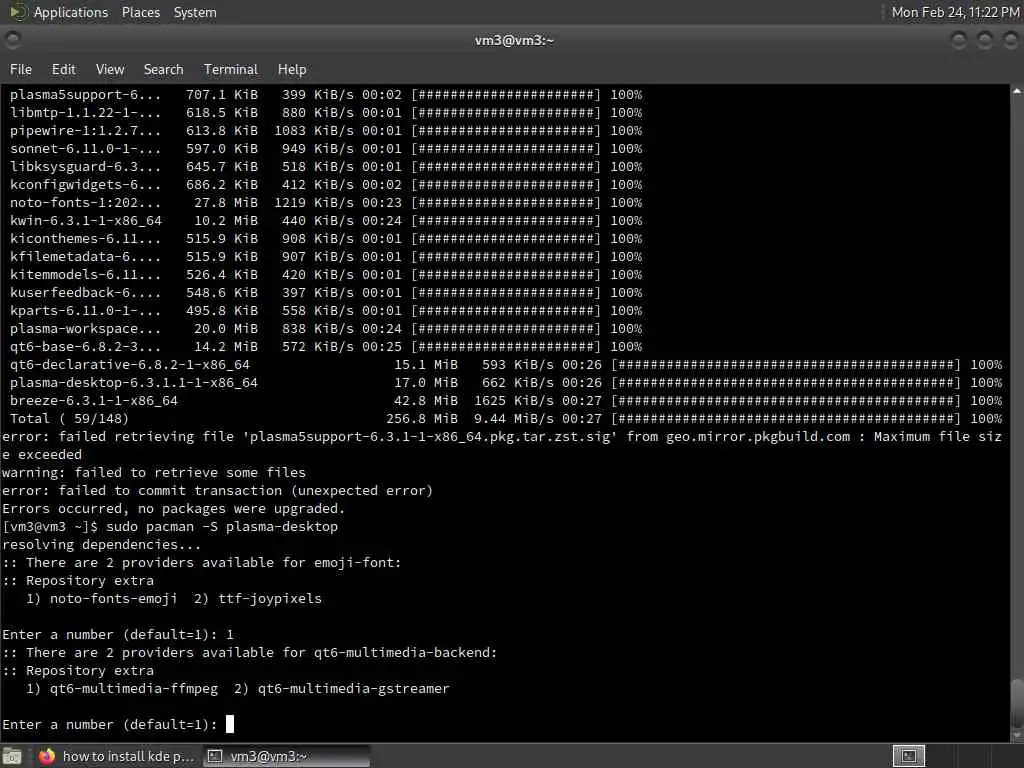
Task: Click the text 'qt6-multimedia-ffmpeg'
Action: pos(134,688)
